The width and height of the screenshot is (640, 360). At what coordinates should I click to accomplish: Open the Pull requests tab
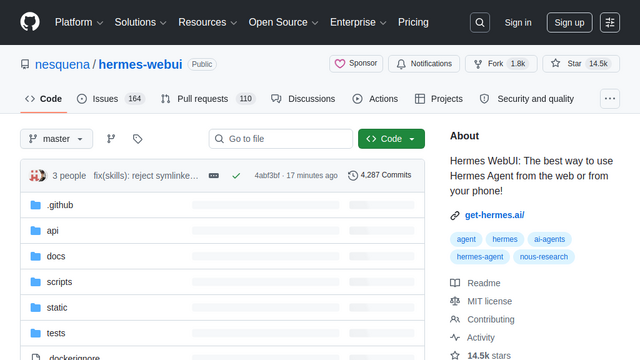[208, 99]
